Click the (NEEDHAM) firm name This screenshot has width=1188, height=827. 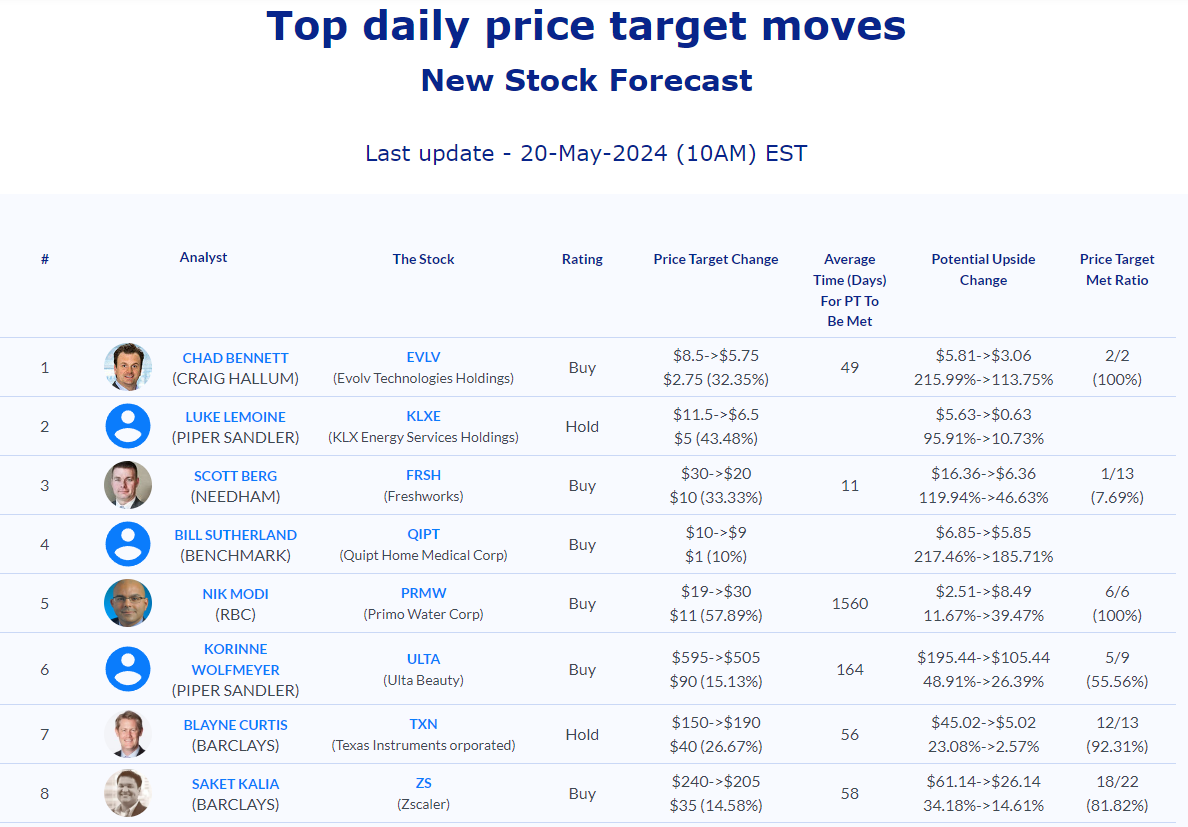pos(236,497)
